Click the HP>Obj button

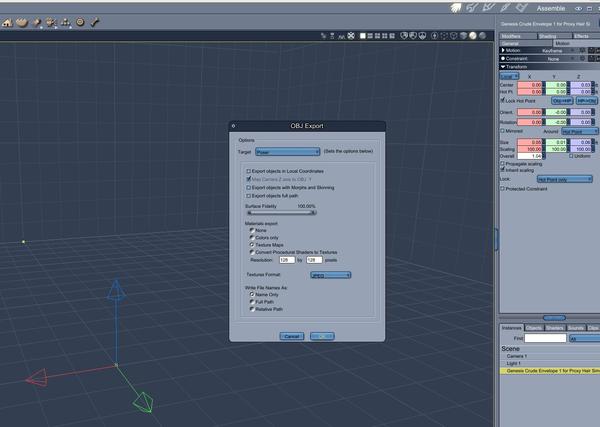click(587, 101)
